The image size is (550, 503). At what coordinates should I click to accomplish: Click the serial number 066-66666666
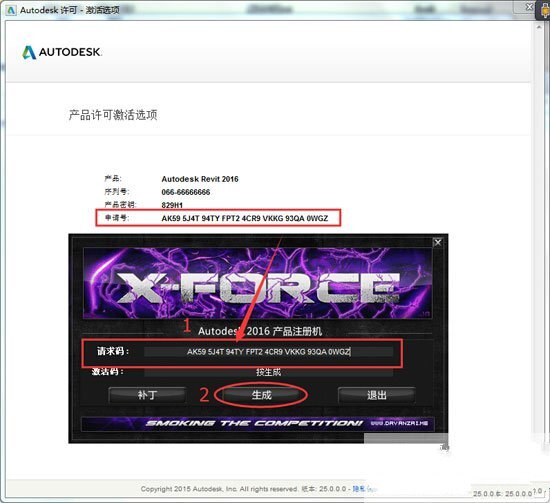tap(186, 192)
